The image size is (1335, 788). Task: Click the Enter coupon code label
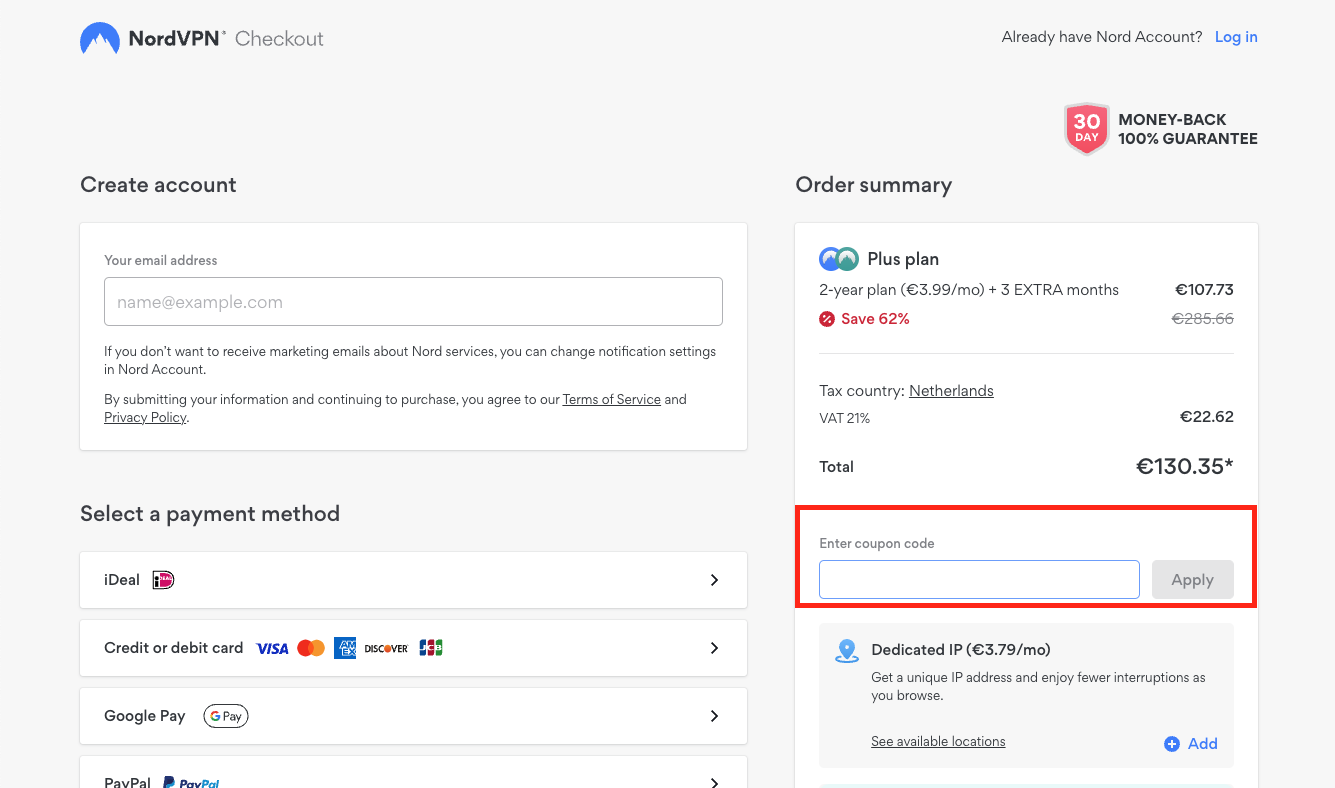coord(877,544)
